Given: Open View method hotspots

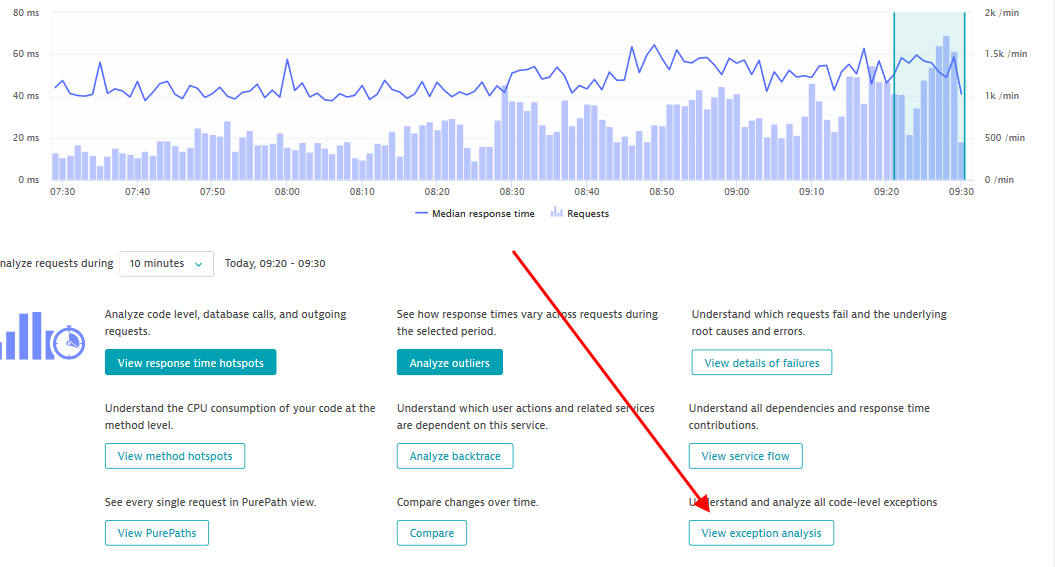Looking at the screenshot, I should (174, 456).
